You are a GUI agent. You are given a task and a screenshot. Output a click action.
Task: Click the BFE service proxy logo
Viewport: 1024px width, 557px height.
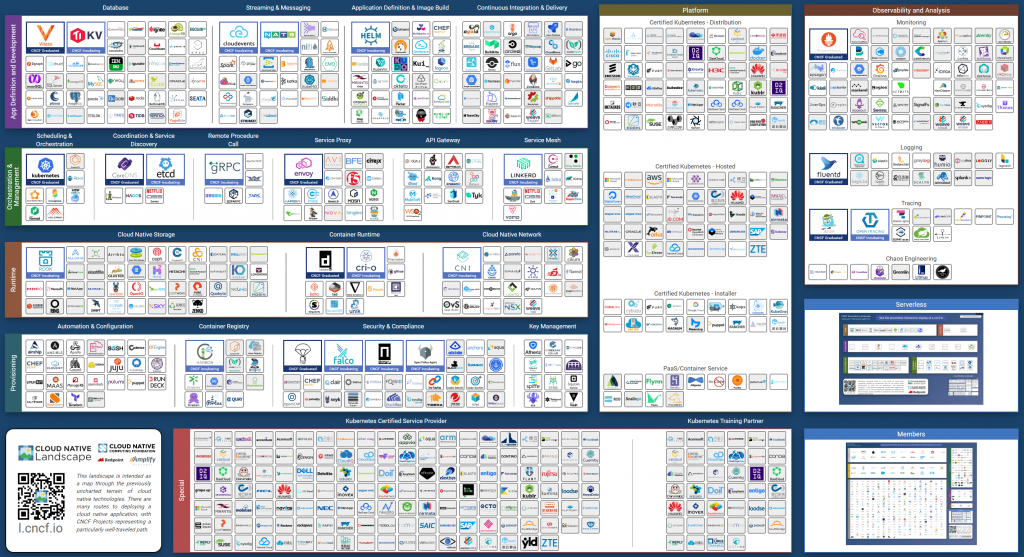[353, 161]
